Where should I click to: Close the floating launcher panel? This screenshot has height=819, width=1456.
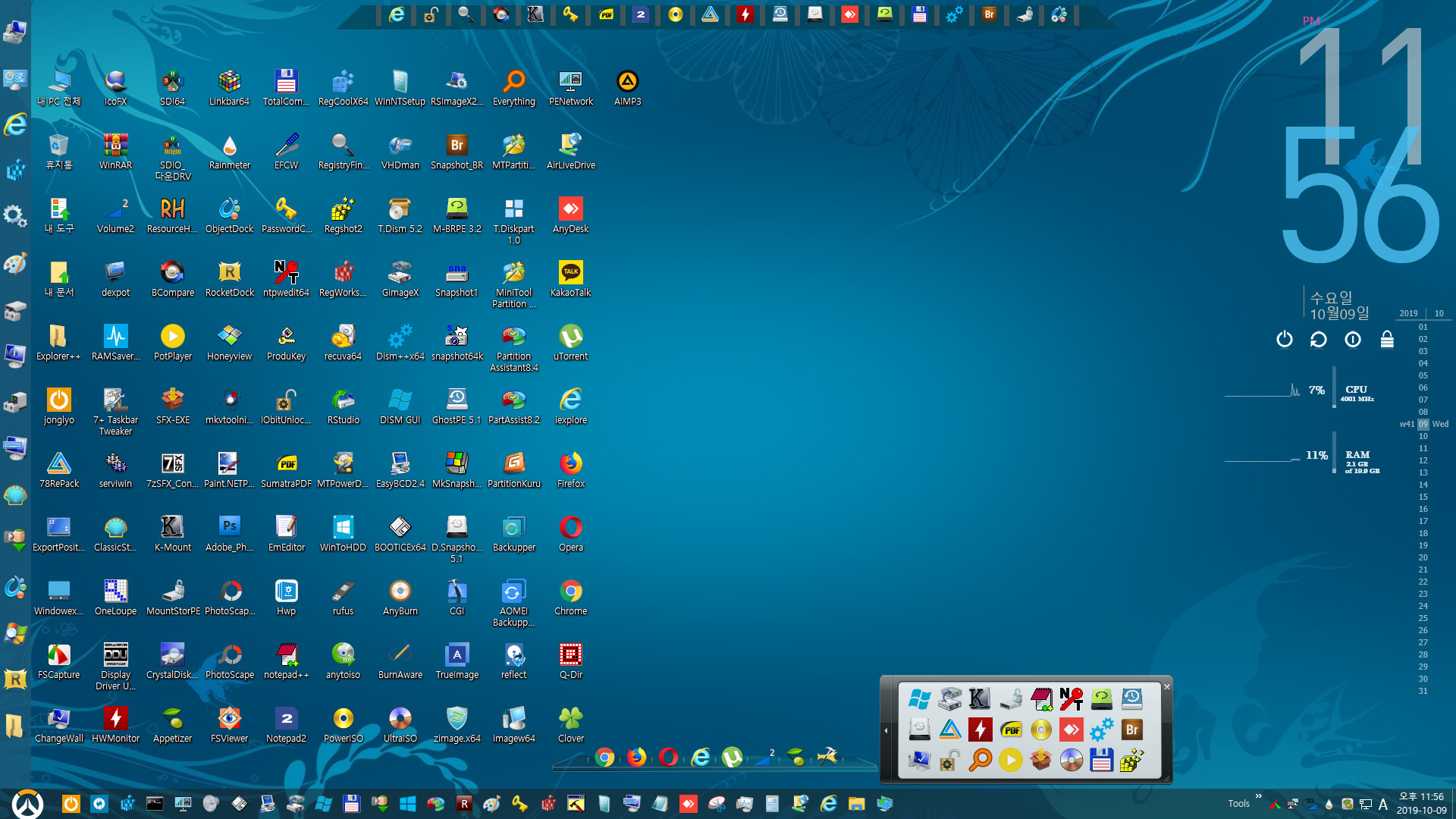click(x=1167, y=687)
